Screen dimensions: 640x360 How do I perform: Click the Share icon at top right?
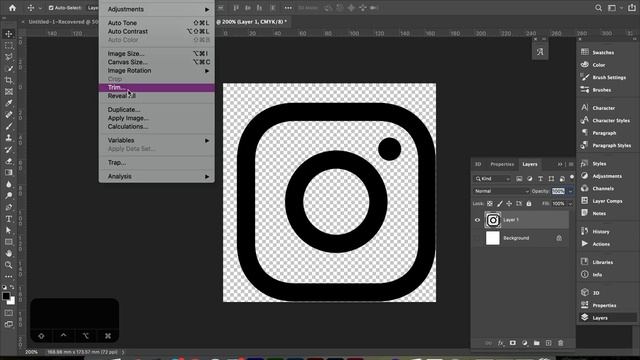pyautogui.click(x=632, y=8)
